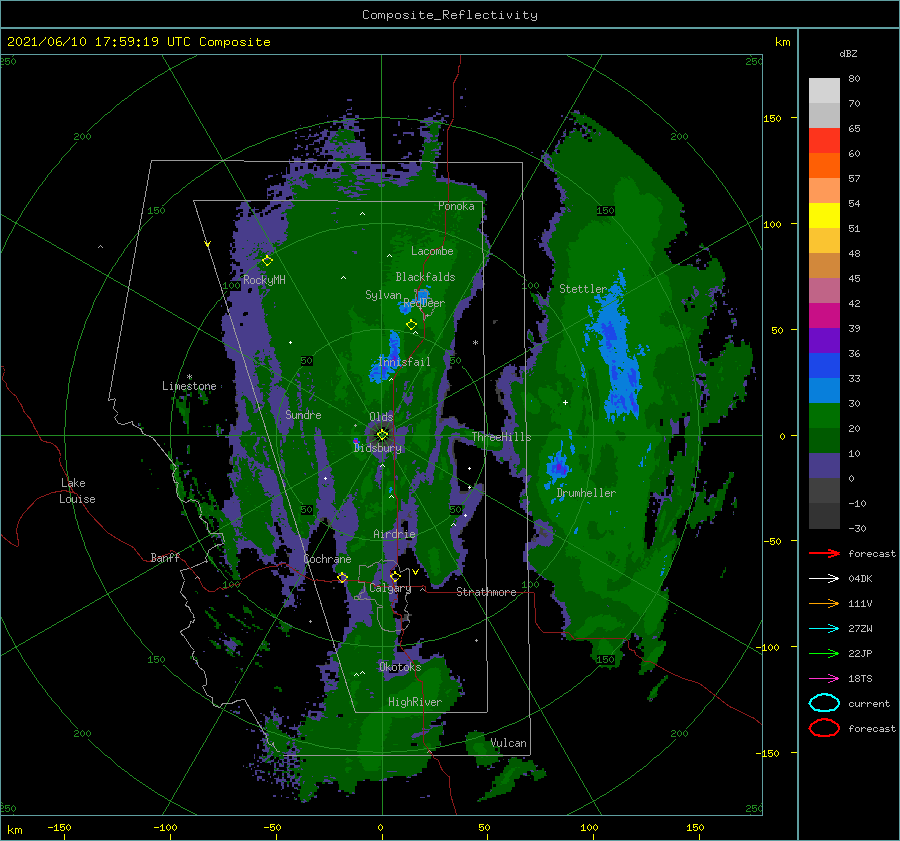Click the Composite_Reflectivity title text
The height and width of the screenshot is (841, 900).
tap(449, 15)
